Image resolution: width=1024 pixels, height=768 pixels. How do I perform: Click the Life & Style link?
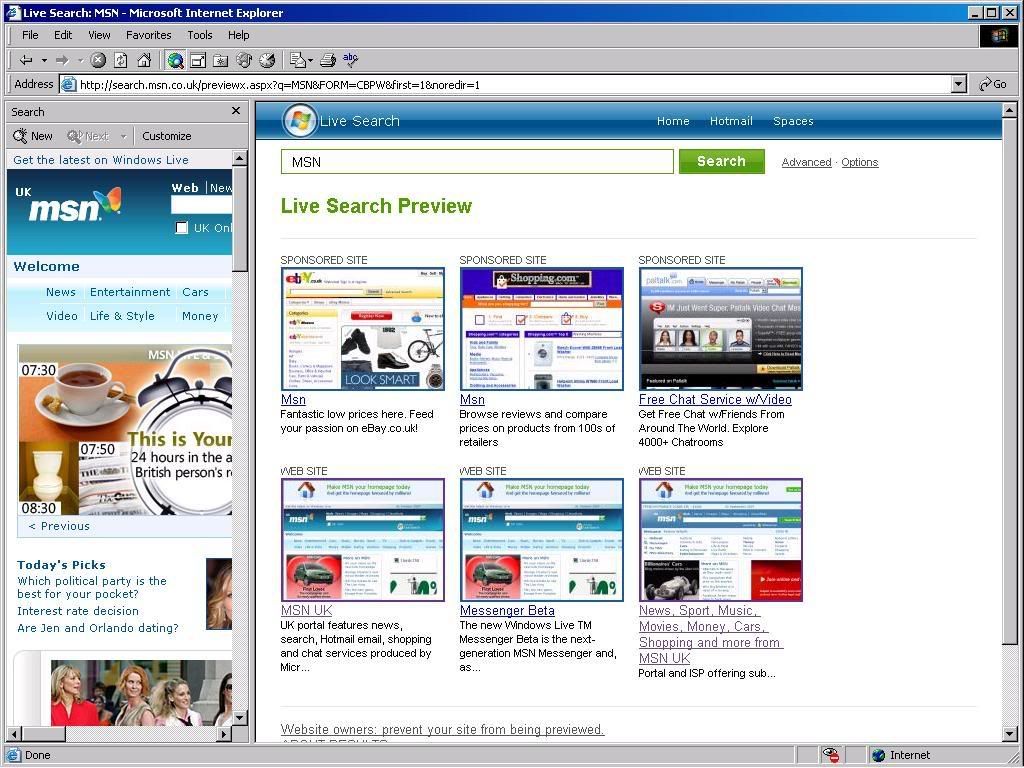pos(122,316)
